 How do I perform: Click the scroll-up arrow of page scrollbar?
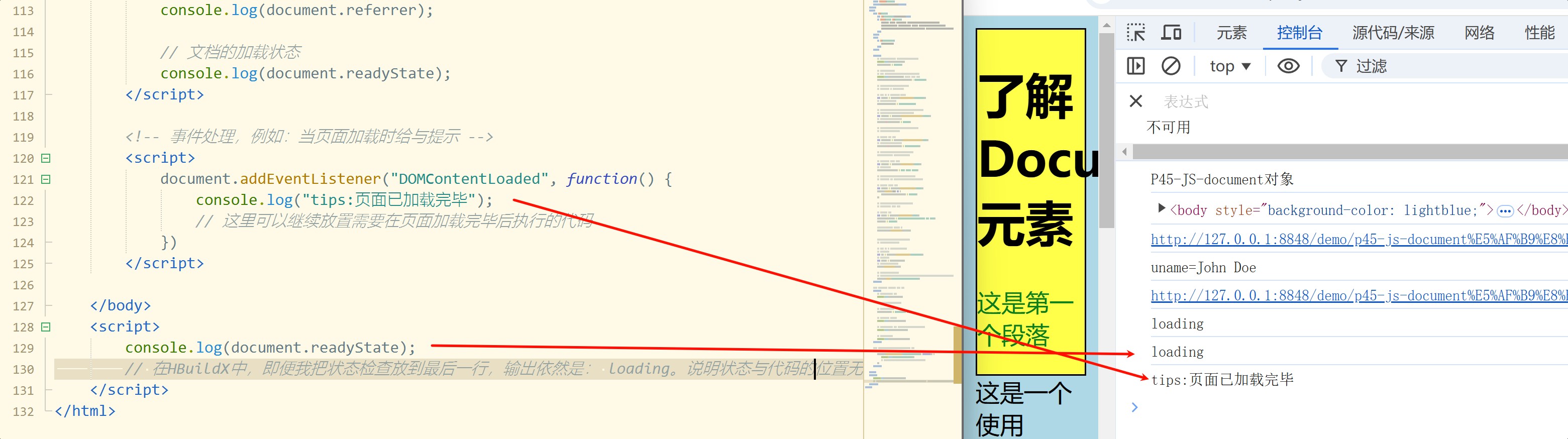tap(1107, 25)
